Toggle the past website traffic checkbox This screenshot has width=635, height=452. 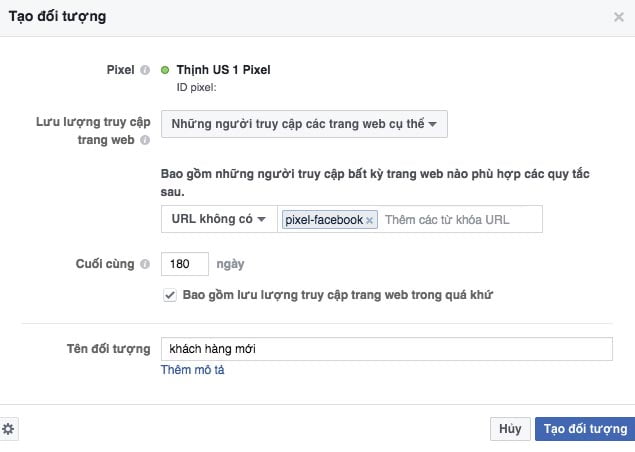[170, 295]
